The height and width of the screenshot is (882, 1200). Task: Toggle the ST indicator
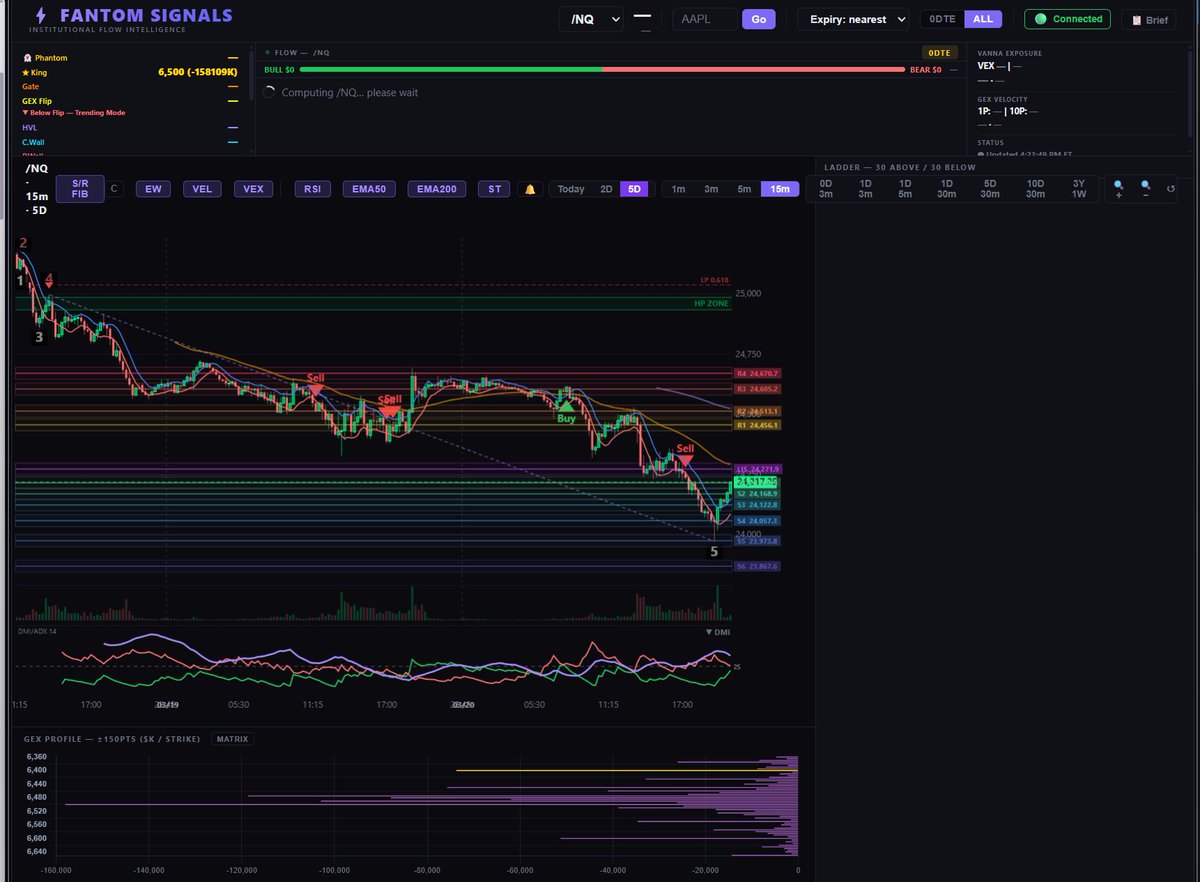494,189
